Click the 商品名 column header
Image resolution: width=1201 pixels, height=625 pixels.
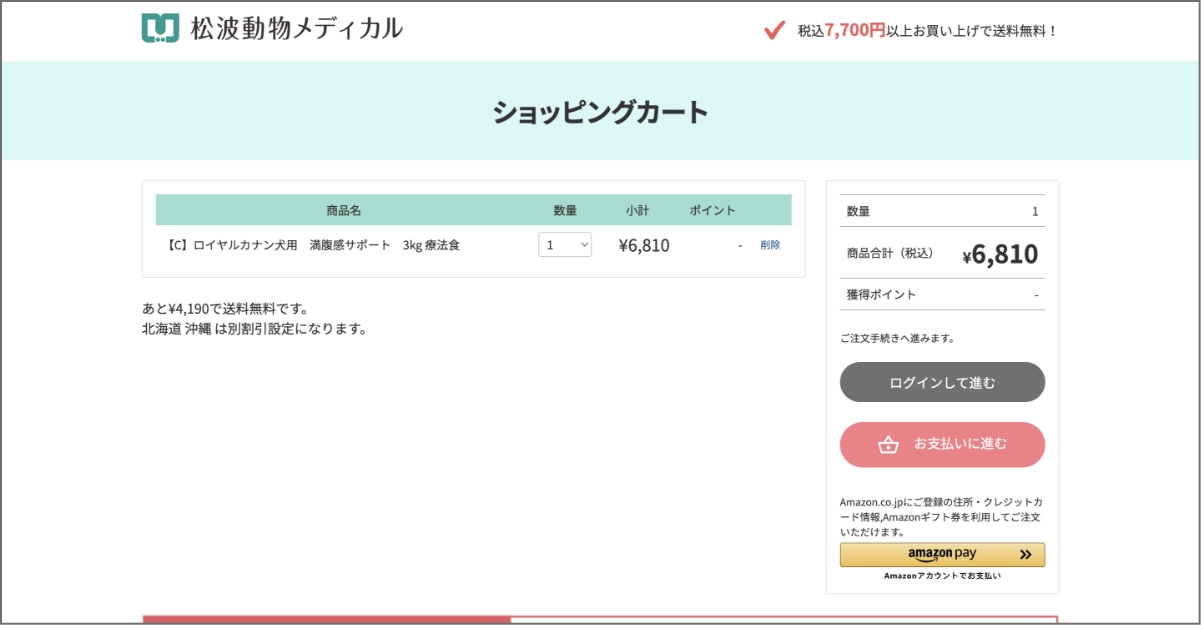[343, 210]
